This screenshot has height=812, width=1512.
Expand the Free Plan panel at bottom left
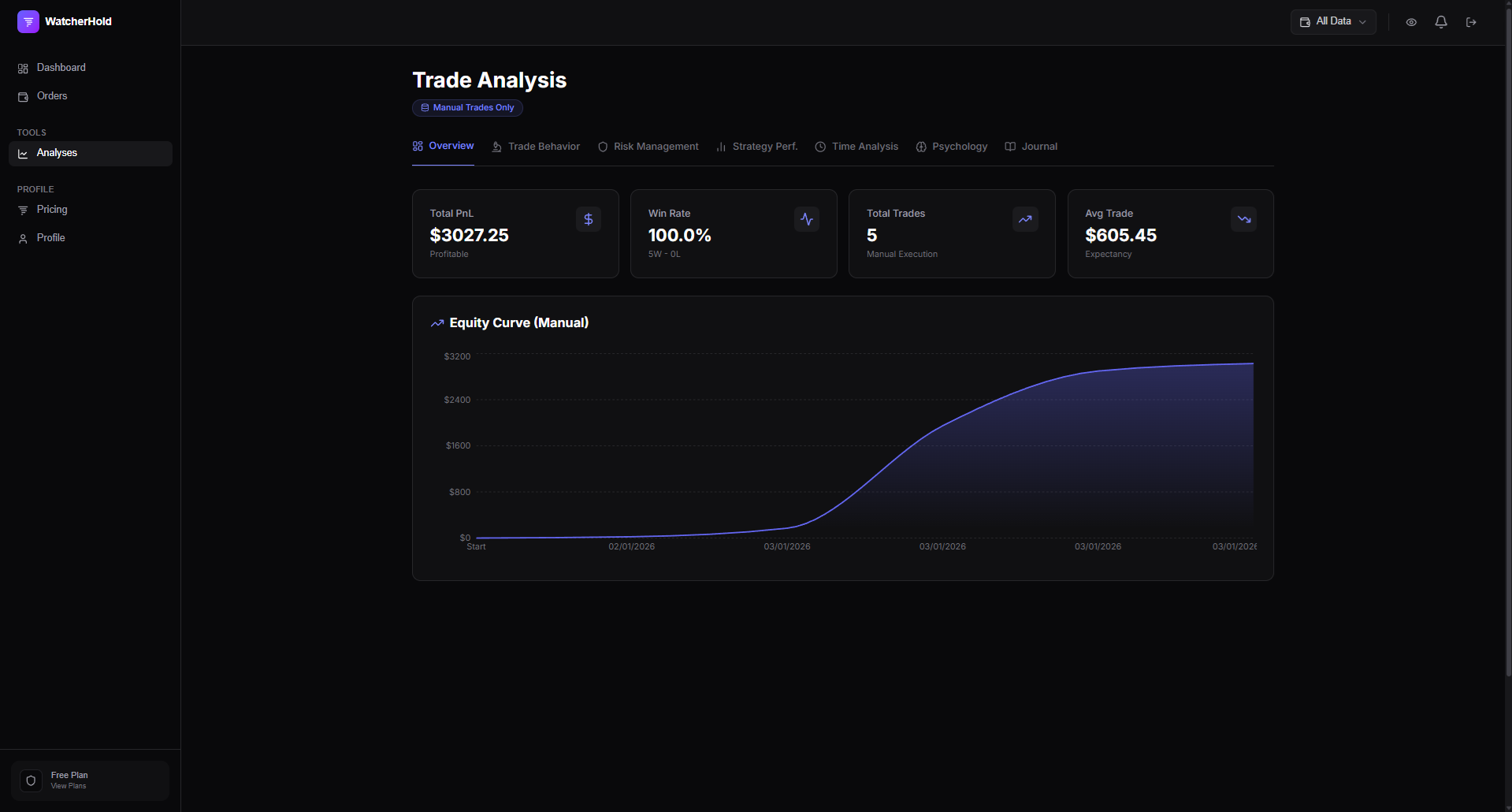click(90, 780)
